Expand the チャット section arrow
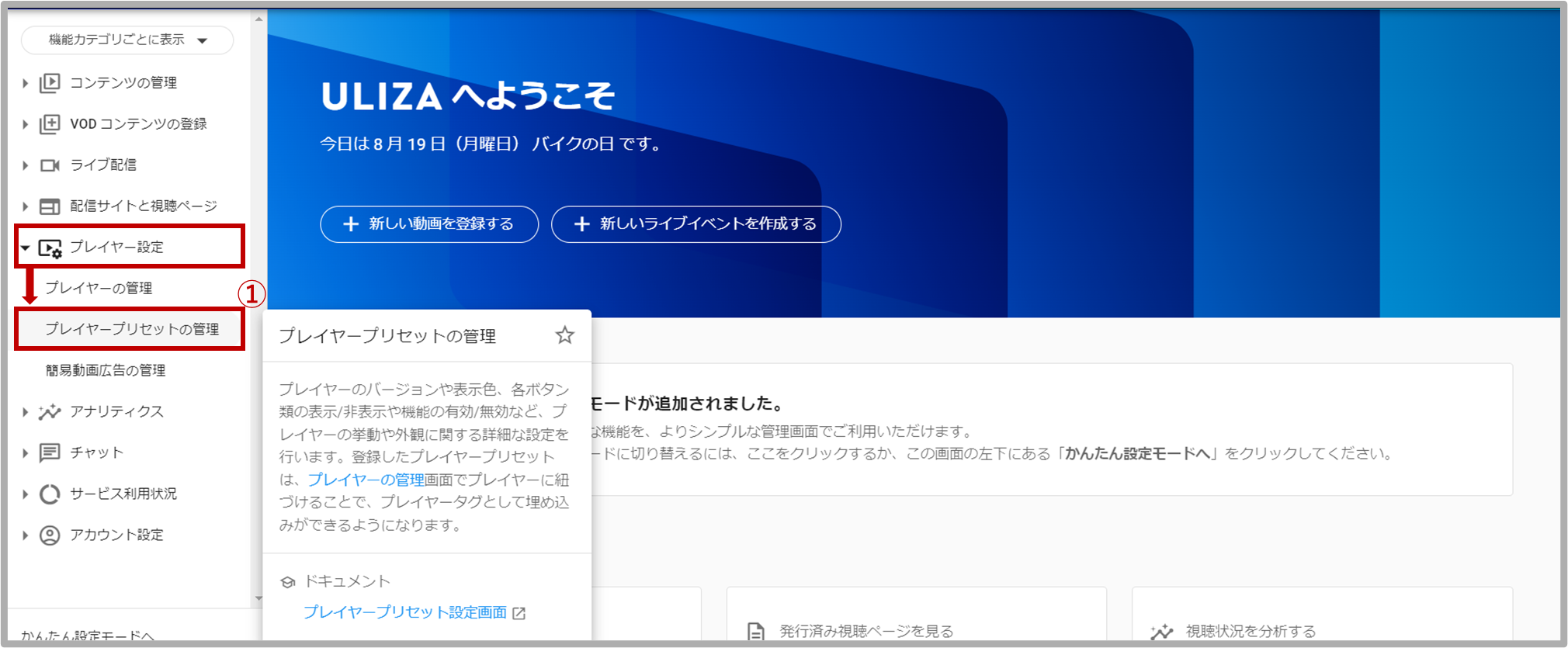The image size is (1568, 648). [x=25, y=452]
